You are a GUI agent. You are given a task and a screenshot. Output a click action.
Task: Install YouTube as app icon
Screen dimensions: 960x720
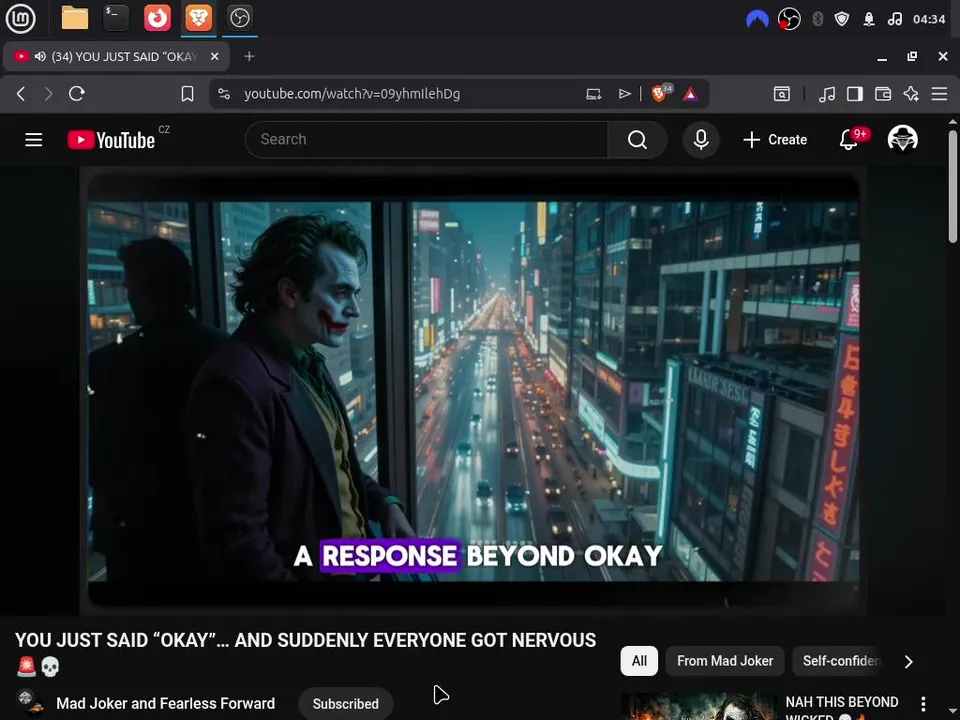click(x=593, y=94)
